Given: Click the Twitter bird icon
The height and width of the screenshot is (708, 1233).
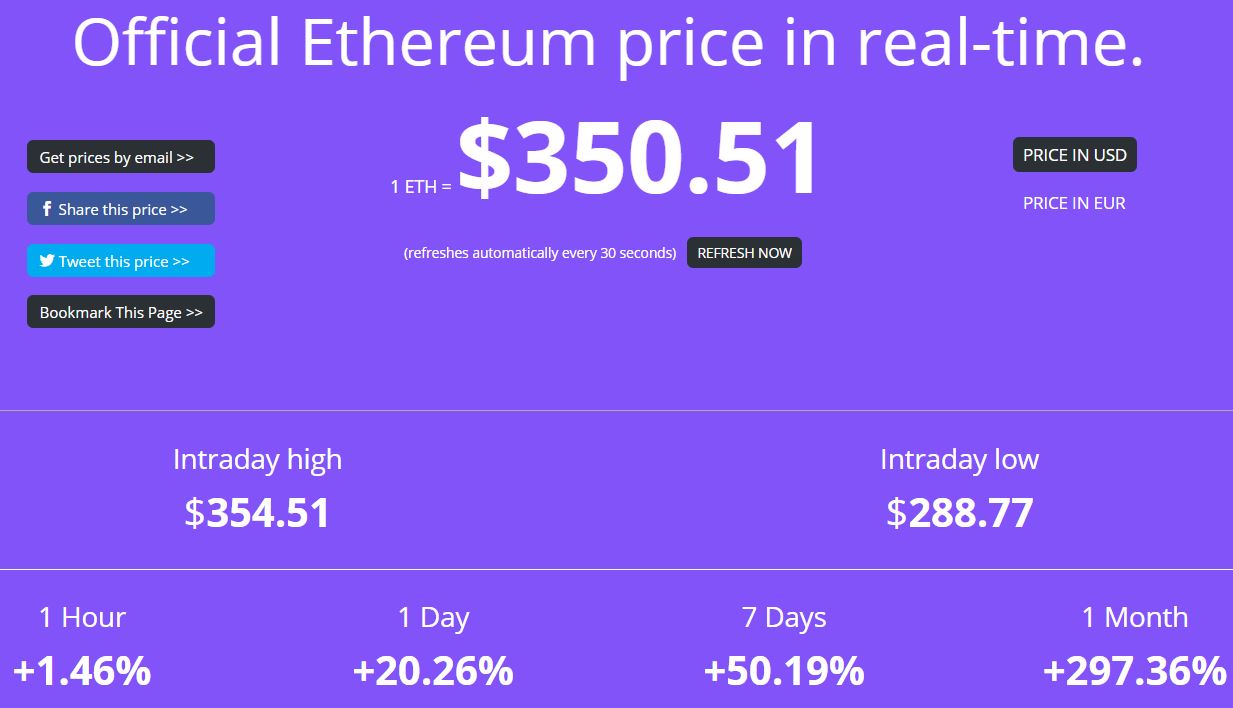Looking at the screenshot, I should point(47,261).
